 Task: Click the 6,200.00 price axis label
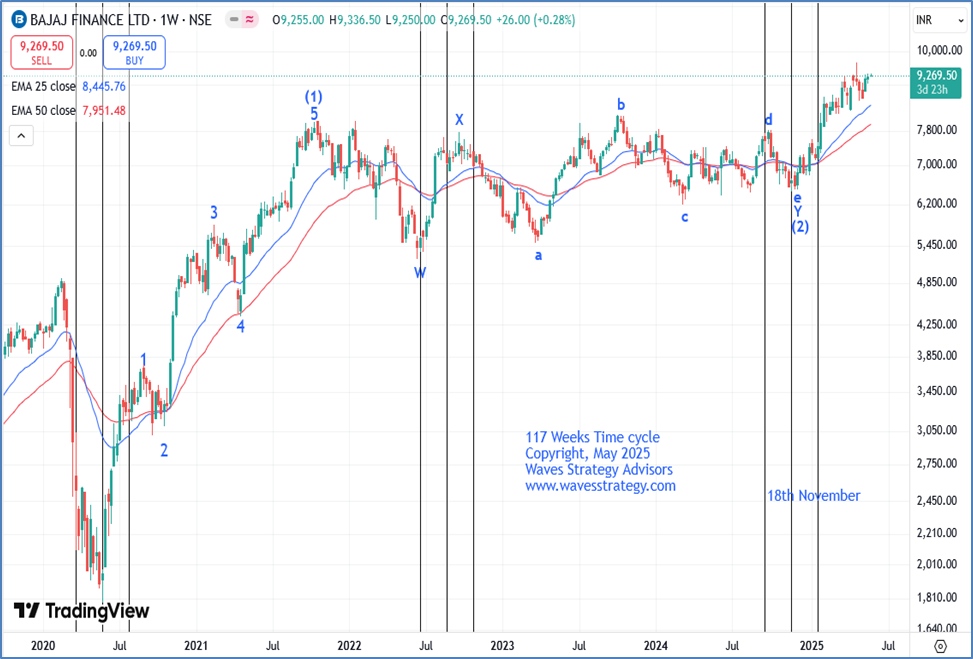936,204
